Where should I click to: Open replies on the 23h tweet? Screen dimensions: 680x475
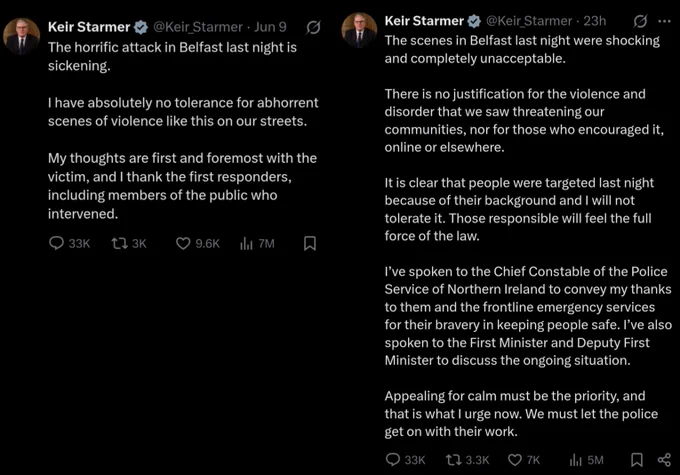405,460
